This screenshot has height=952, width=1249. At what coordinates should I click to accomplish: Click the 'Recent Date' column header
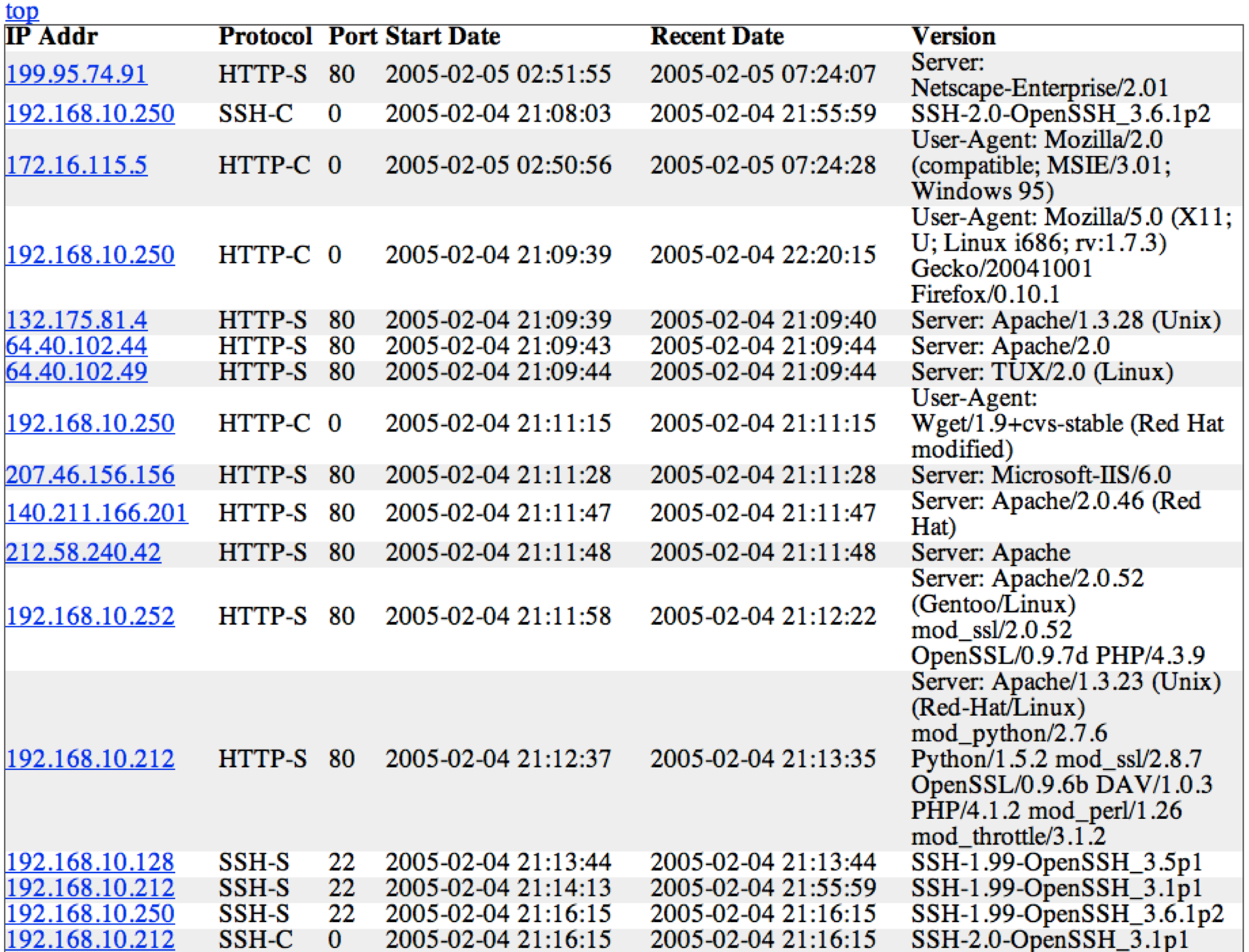[x=717, y=37]
